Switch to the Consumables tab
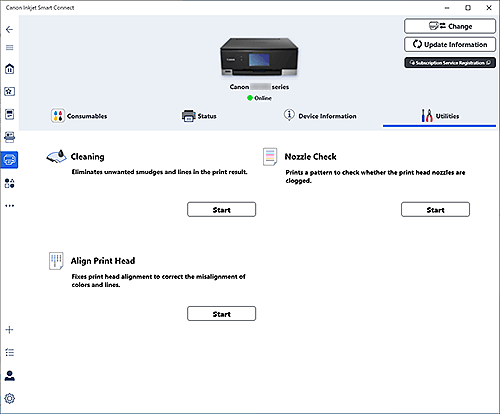This screenshot has width=500, height=414. pyautogui.click(x=79, y=116)
